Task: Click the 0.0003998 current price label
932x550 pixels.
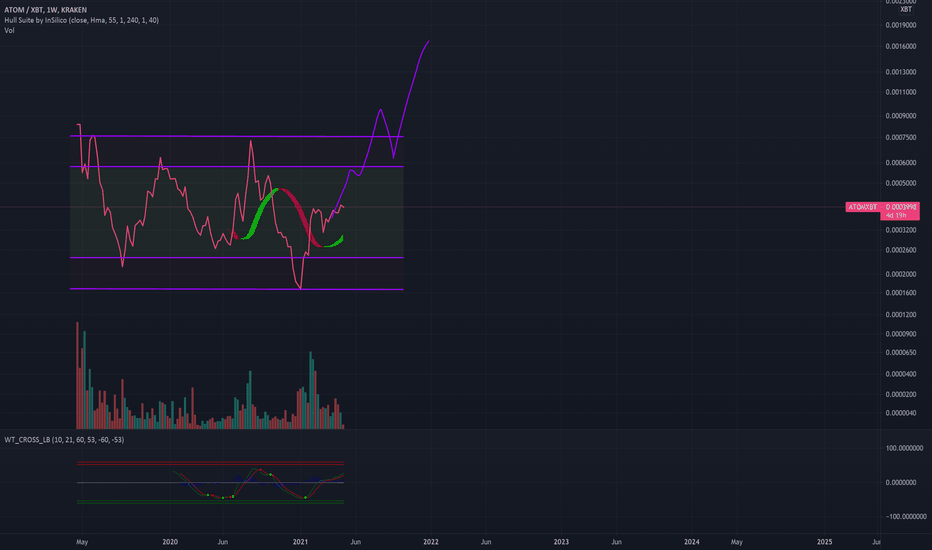Action: click(x=900, y=207)
